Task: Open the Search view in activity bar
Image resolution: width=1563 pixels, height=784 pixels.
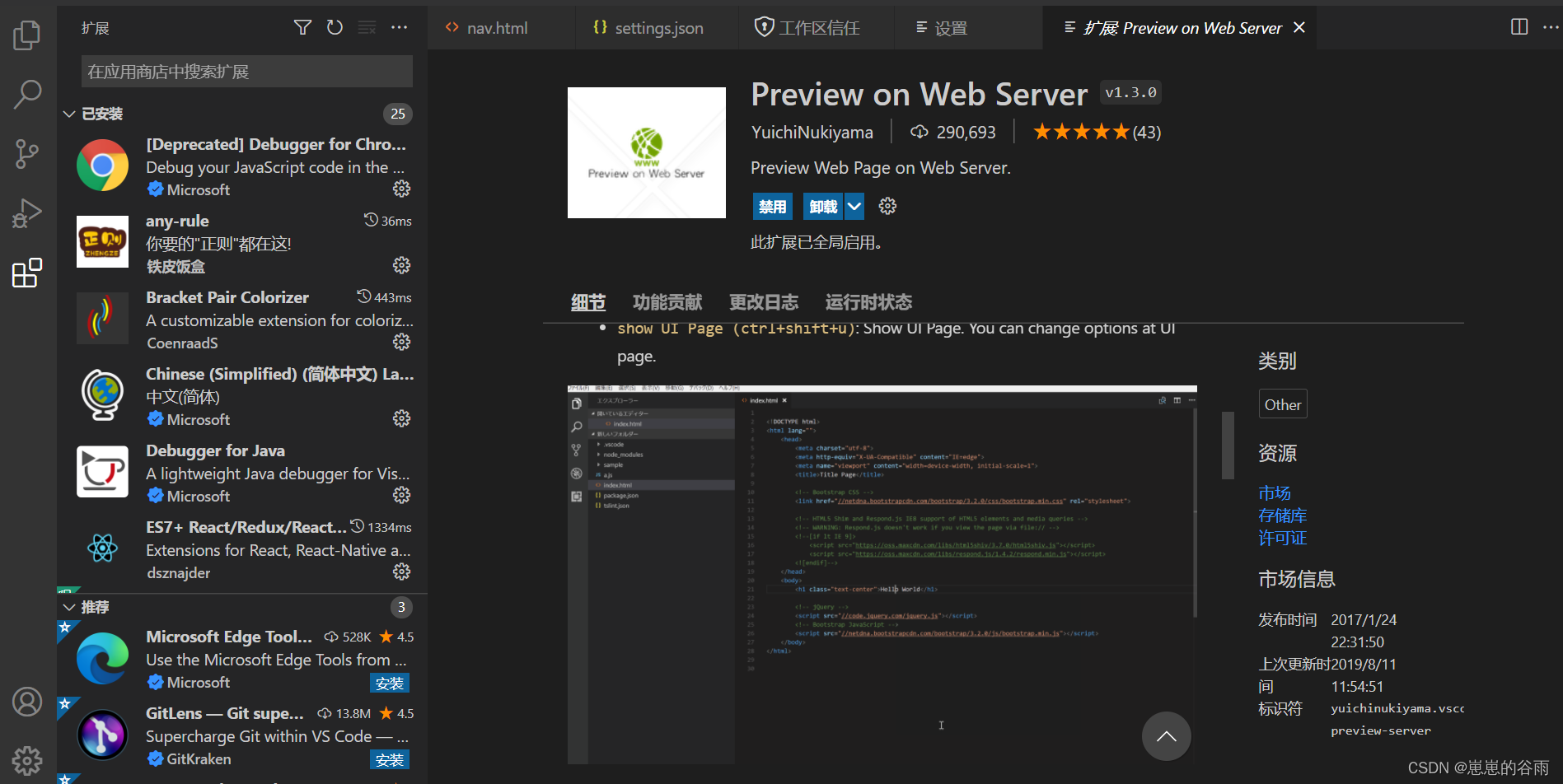Action: (x=27, y=94)
